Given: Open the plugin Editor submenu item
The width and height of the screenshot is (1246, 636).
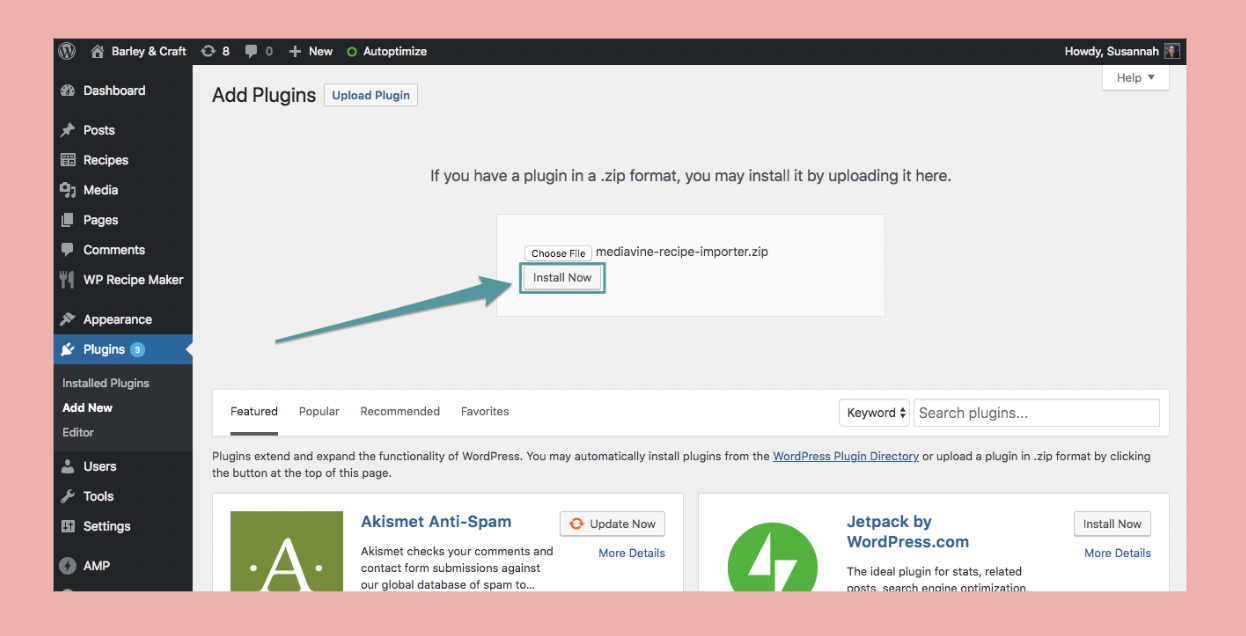Looking at the screenshot, I should [78, 433].
